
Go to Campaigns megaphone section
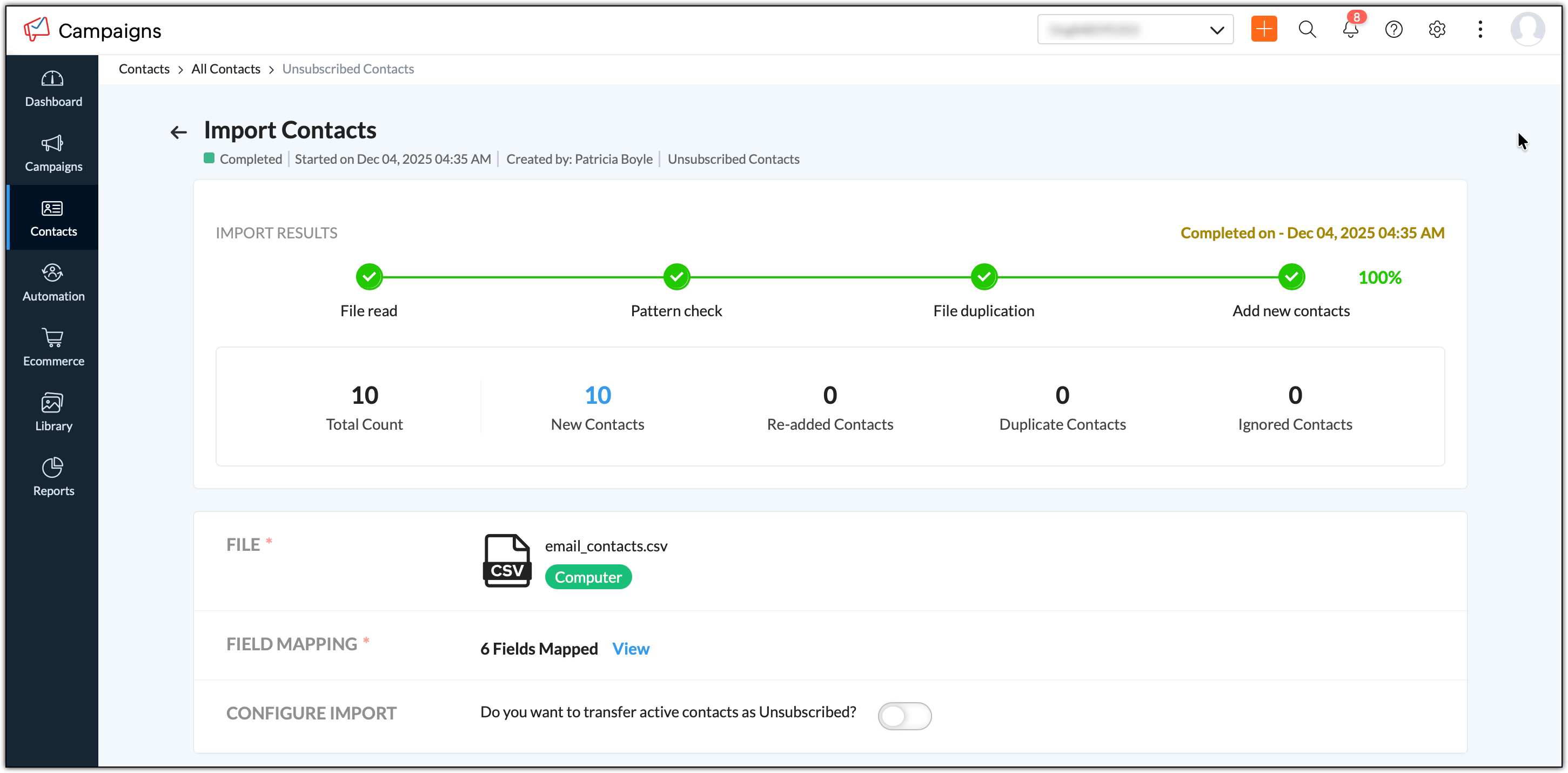tap(53, 154)
